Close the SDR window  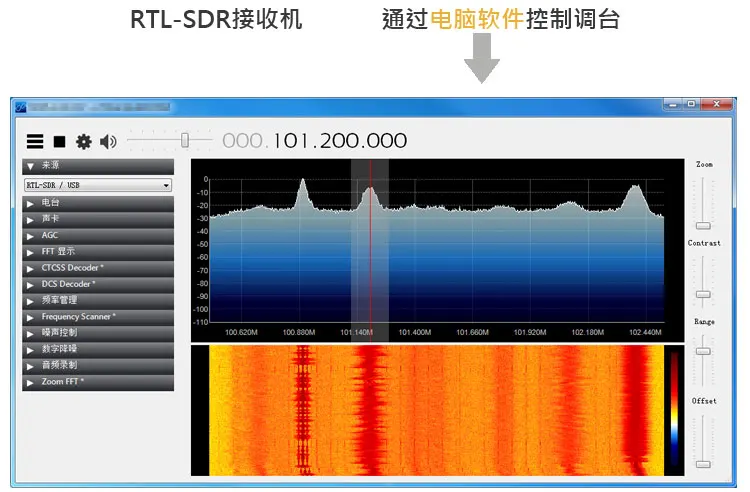click(717, 104)
